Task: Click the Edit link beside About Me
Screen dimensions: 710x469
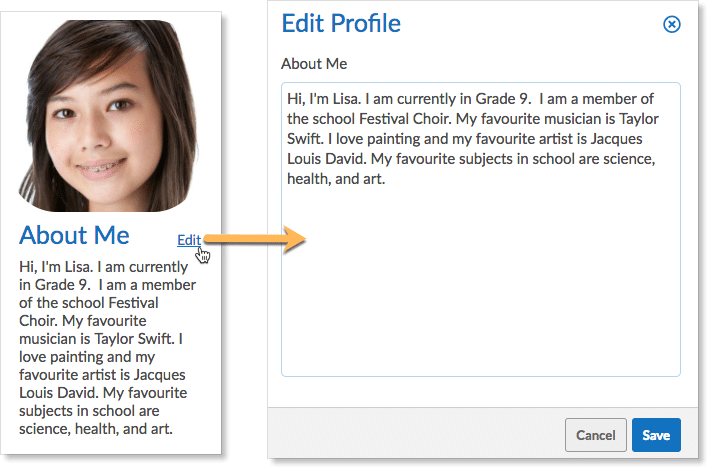Action: coord(188,240)
